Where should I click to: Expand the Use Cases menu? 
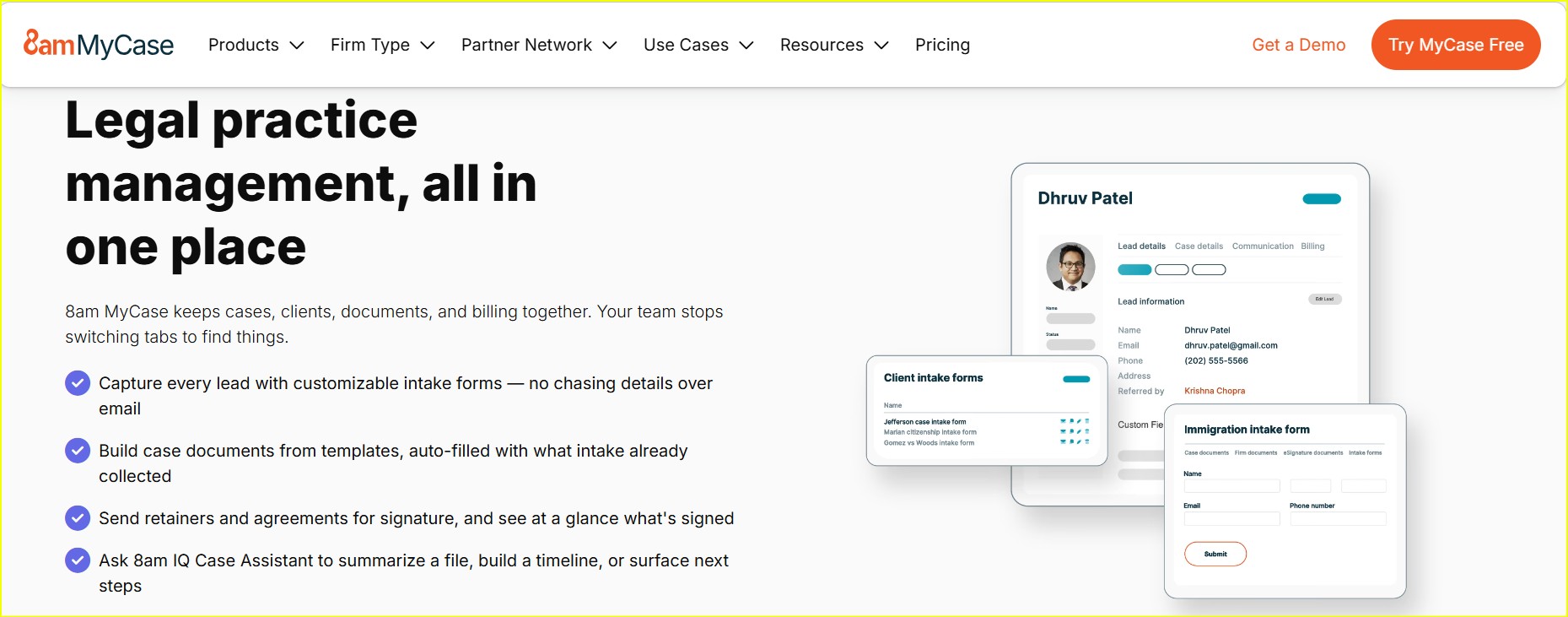698,45
